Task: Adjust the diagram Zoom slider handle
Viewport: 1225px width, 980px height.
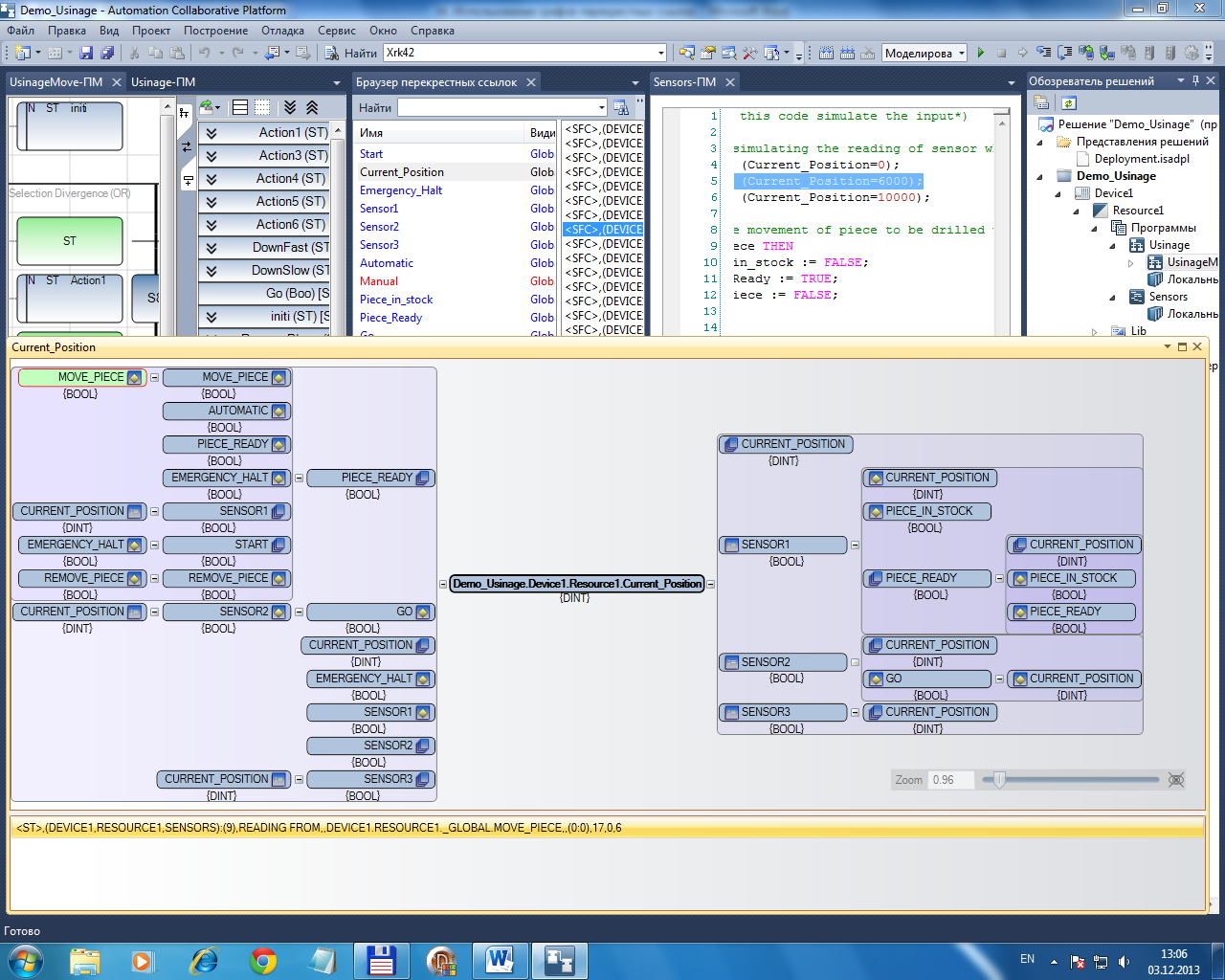Action: (999, 780)
